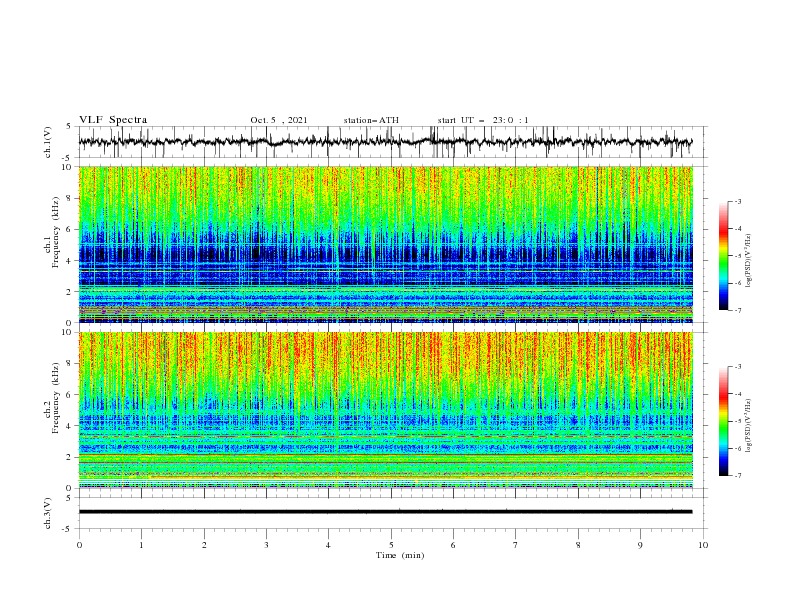The height and width of the screenshot is (612, 792).
Task: Click time axis tick label '8'
Action: 578,545
